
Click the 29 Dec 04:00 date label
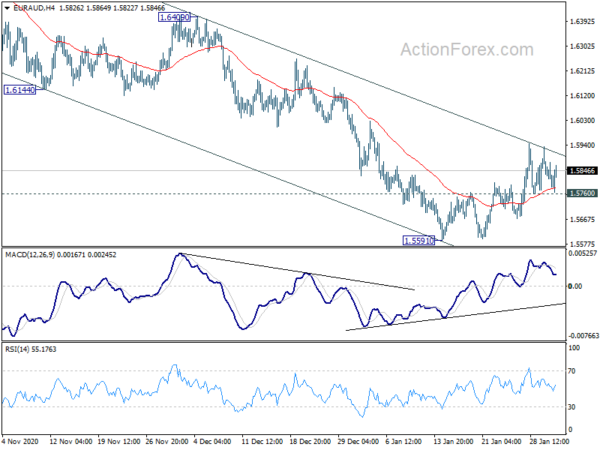359,442
